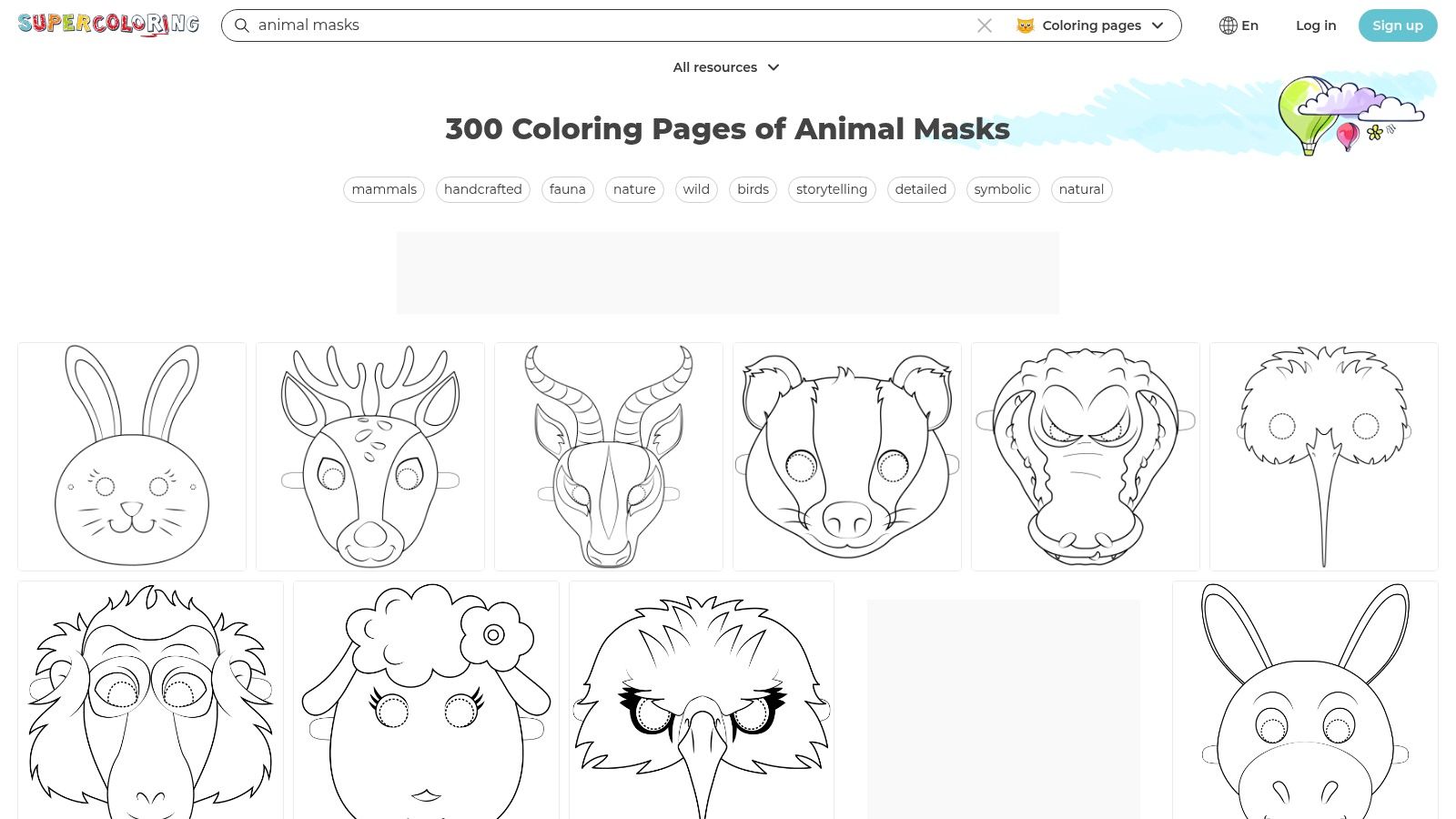Open the eagle mask coloring page

pos(701,710)
